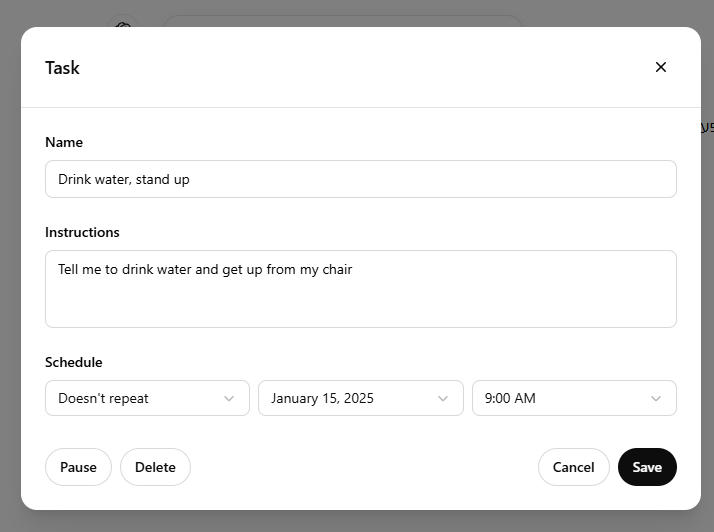The image size is (714, 532).
Task: Click the Instructions text area
Action: [x=361, y=289]
